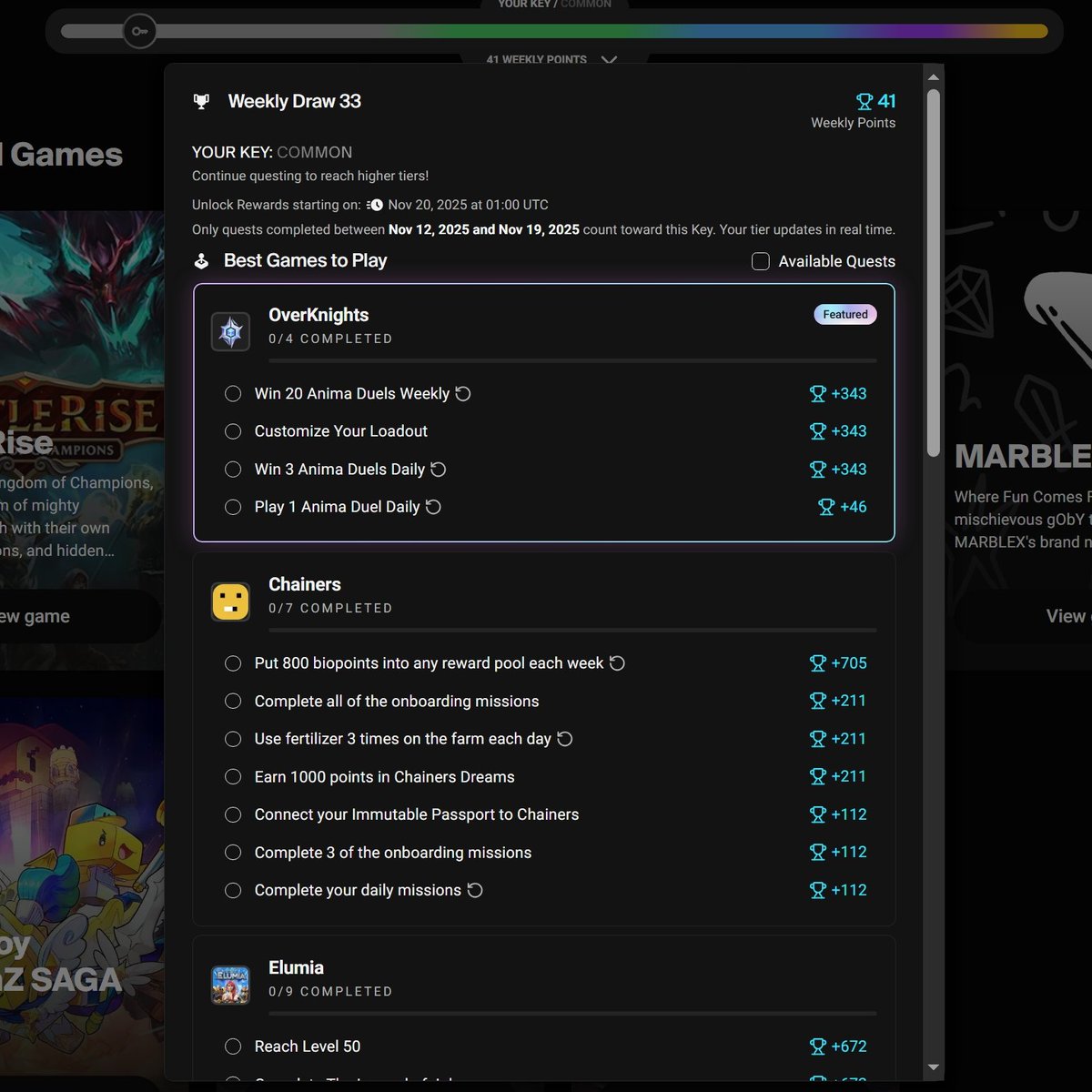Click the trophy icon beside +46 points
The height and width of the screenshot is (1092, 1092).
point(826,507)
